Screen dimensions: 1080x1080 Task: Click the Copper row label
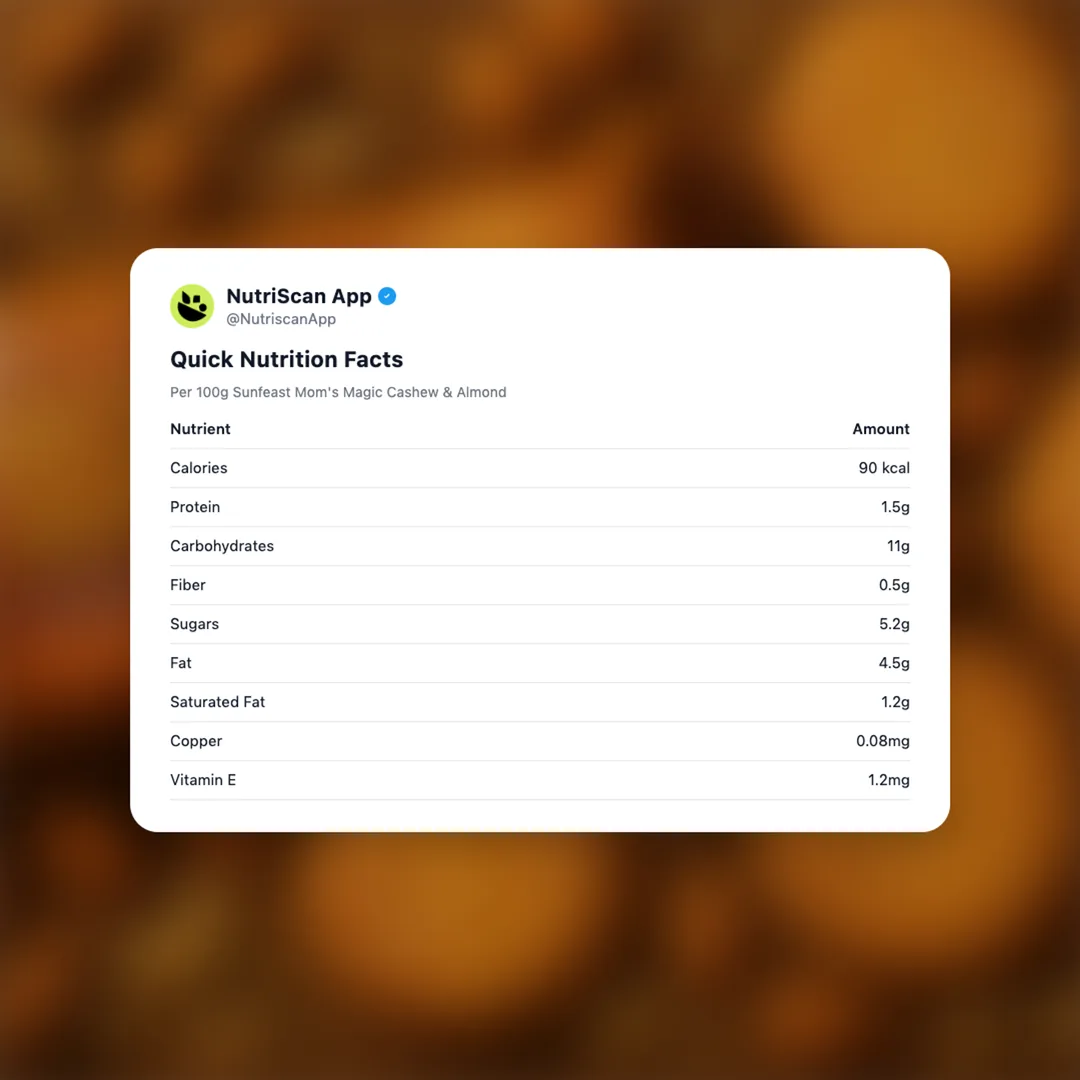pos(196,741)
